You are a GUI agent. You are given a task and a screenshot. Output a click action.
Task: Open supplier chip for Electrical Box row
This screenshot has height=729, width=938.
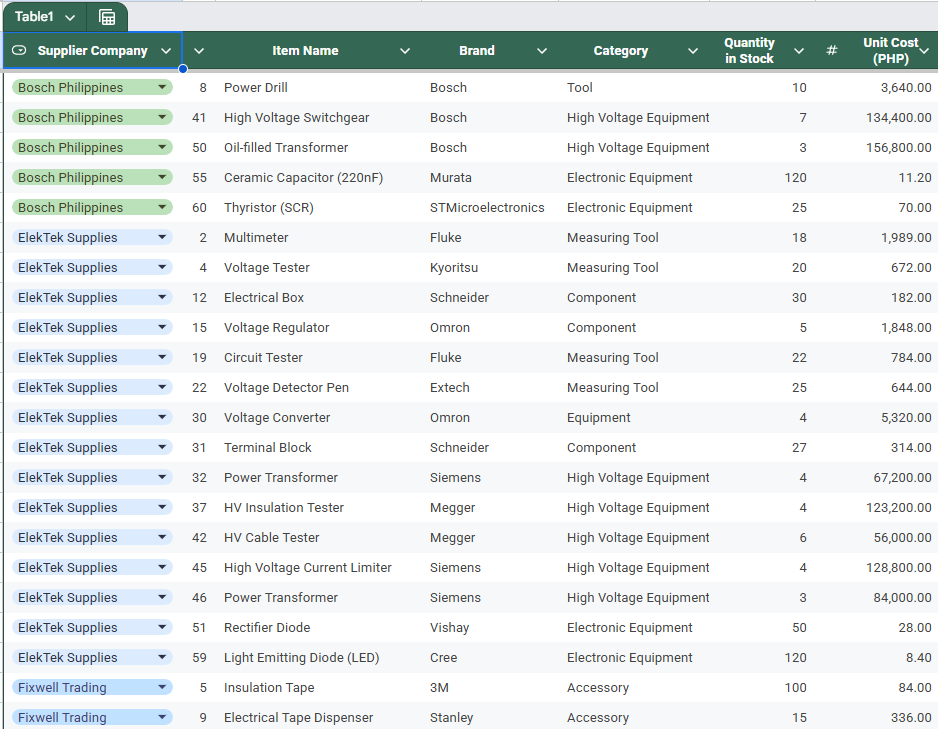click(x=92, y=297)
